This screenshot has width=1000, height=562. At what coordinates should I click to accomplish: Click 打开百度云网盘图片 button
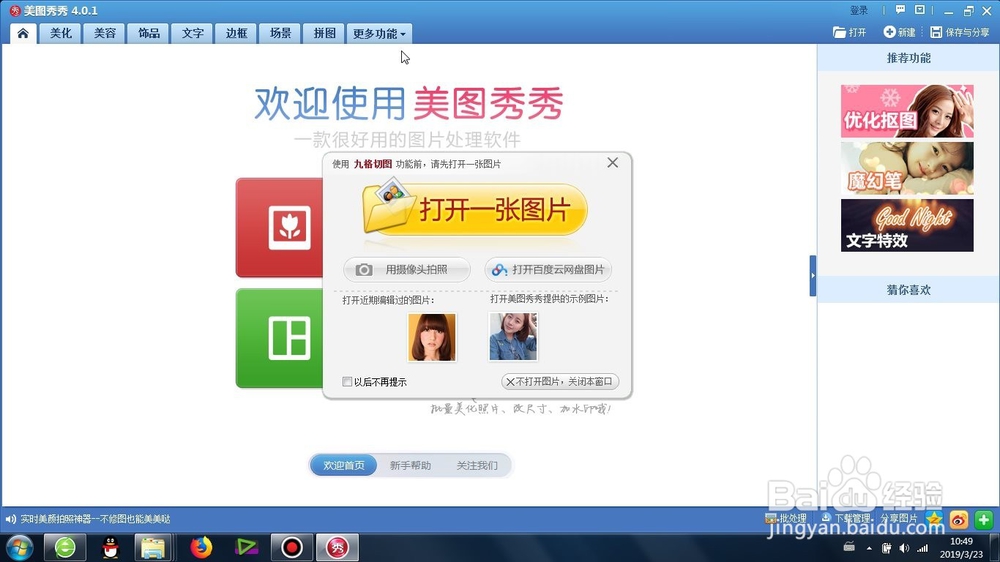pos(548,270)
